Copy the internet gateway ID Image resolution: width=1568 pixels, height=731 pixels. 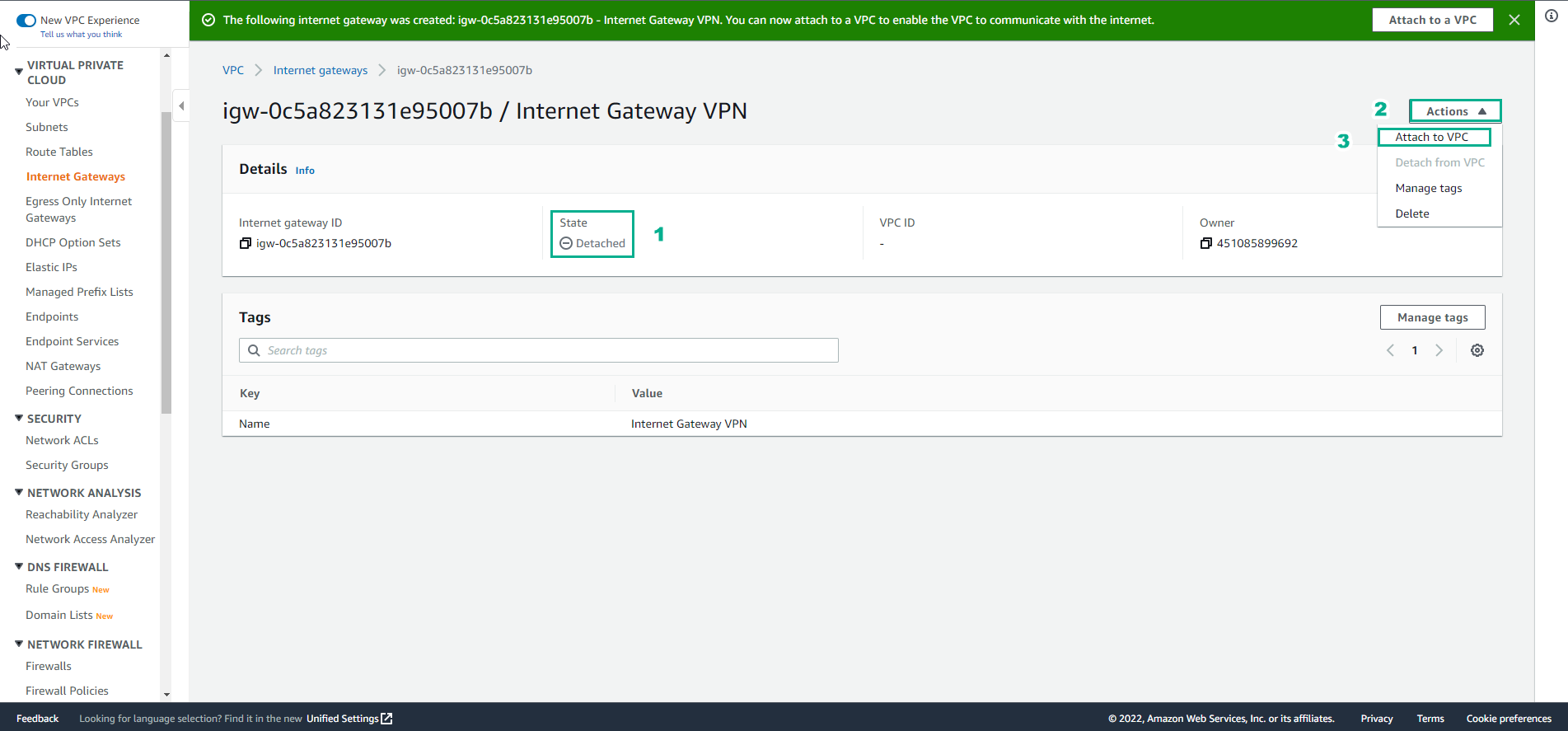click(x=245, y=243)
